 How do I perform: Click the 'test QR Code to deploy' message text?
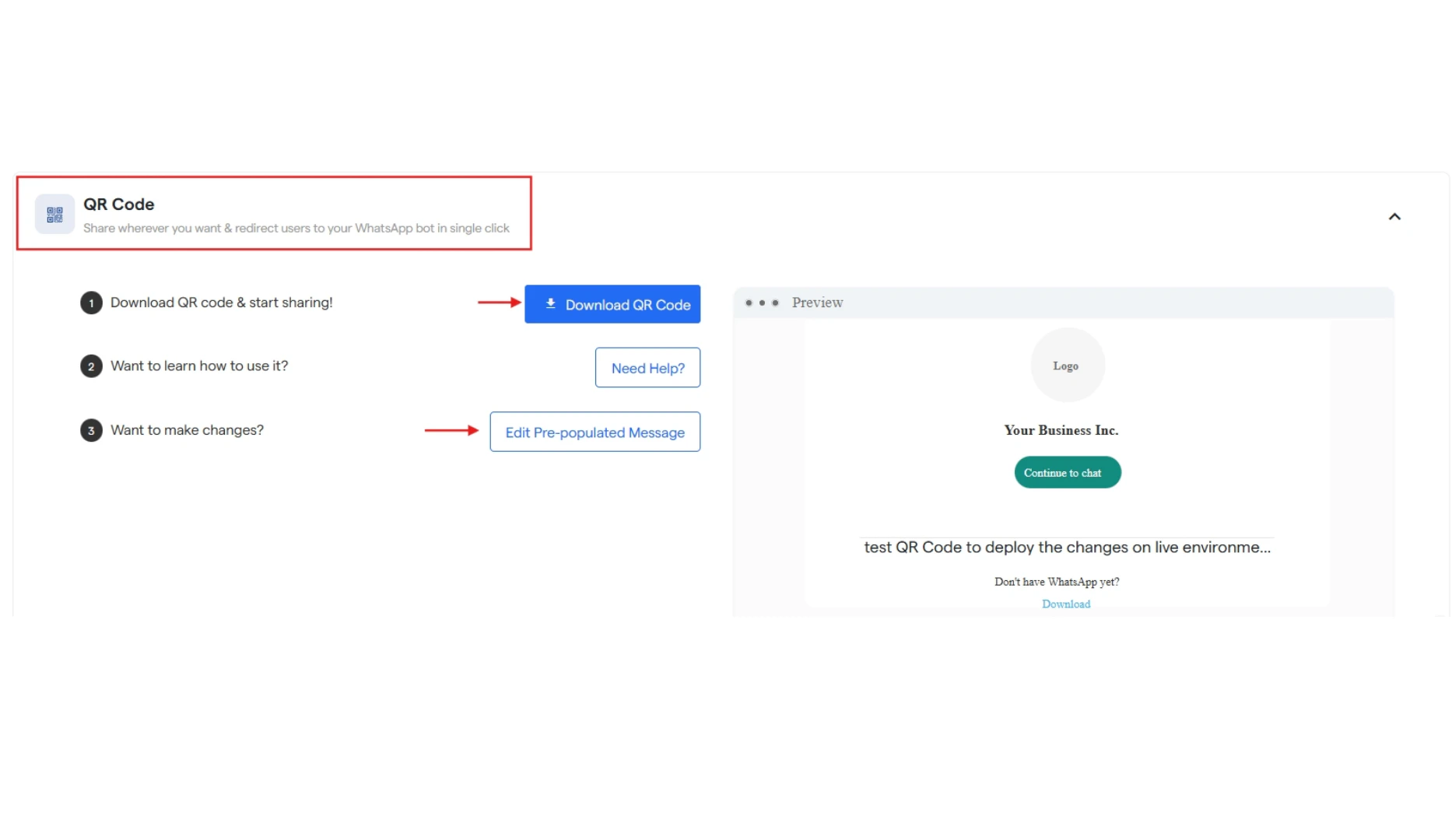(x=1067, y=548)
